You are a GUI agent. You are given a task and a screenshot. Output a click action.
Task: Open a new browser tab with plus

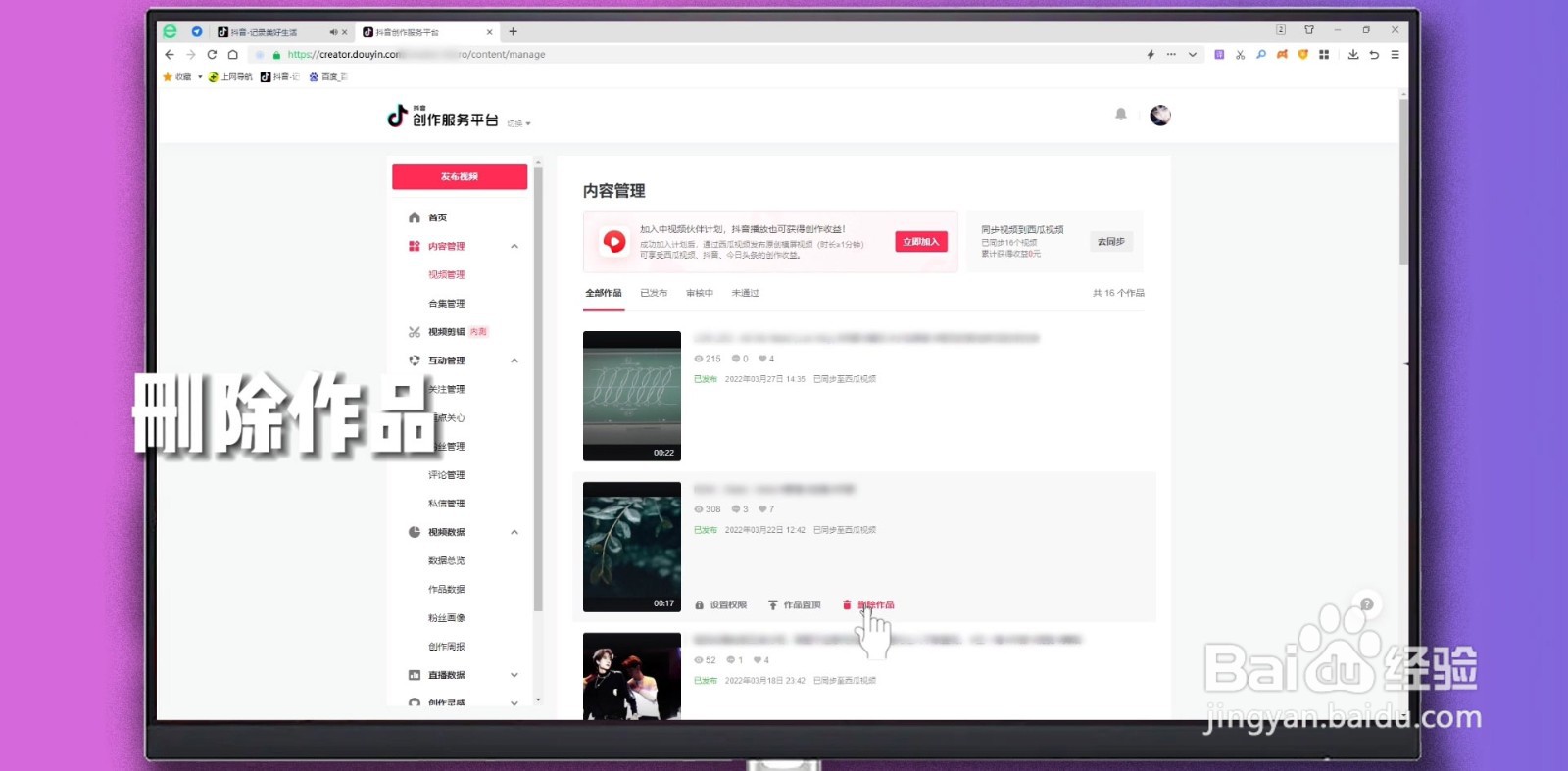(x=513, y=32)
